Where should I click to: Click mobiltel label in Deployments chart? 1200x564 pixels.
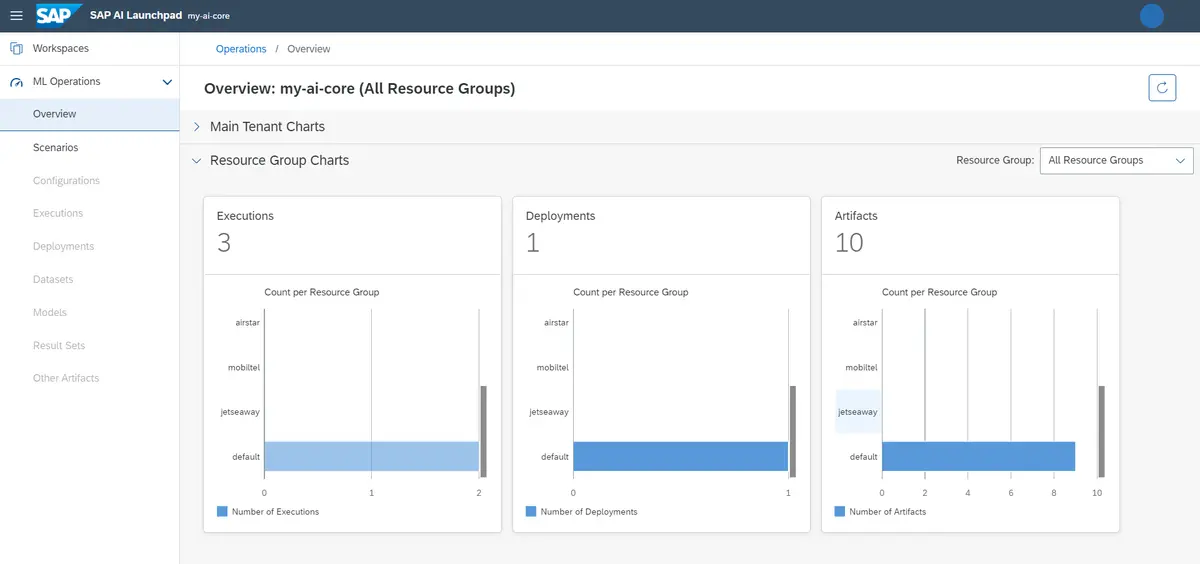[x=552, y=368]
